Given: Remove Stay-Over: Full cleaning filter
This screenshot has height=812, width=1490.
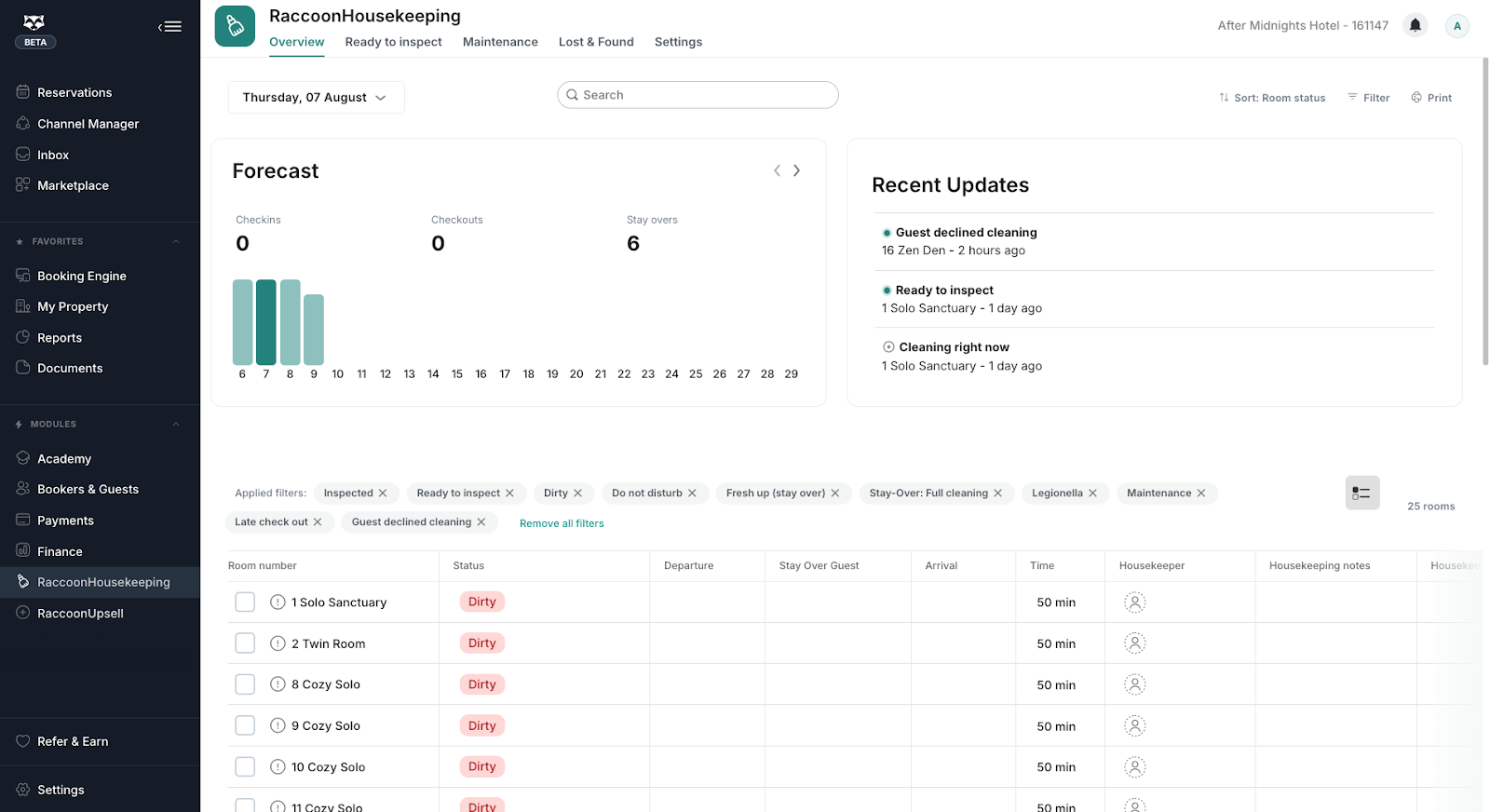Looking at the screenshot, I should click(998, 494).
